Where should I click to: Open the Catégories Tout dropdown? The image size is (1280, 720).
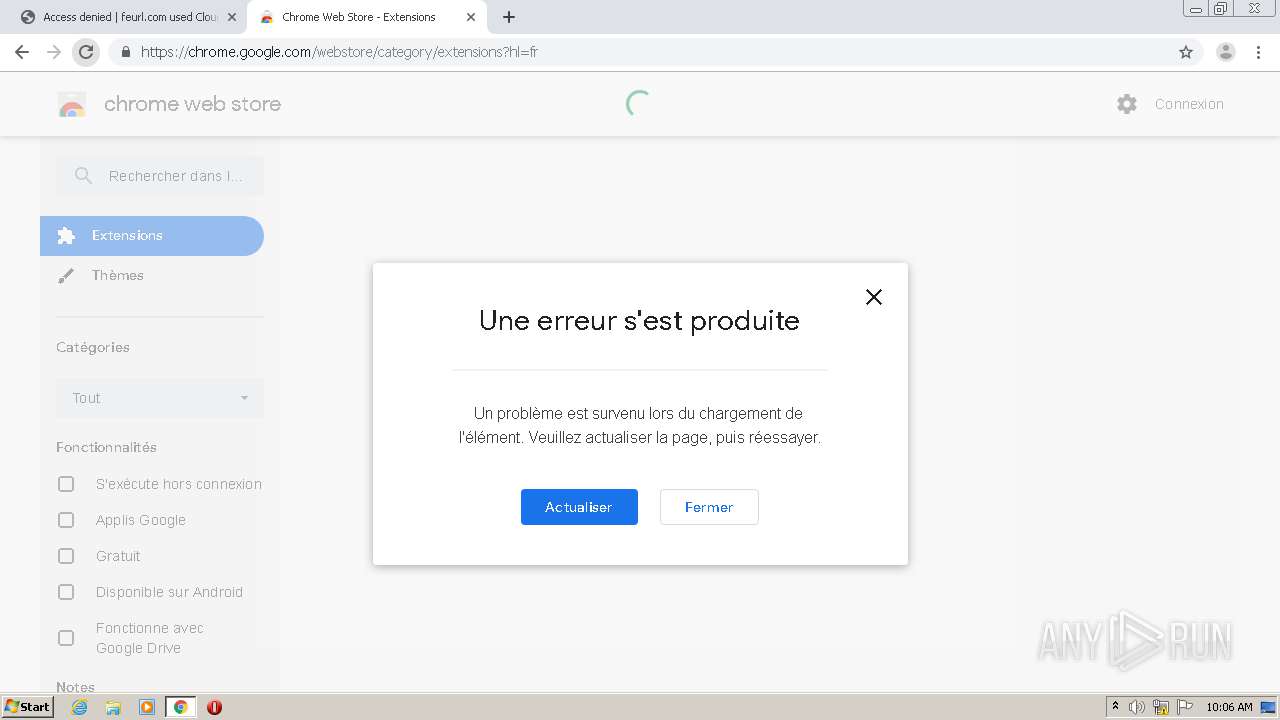pyautogui.click(x=160, y=398)
